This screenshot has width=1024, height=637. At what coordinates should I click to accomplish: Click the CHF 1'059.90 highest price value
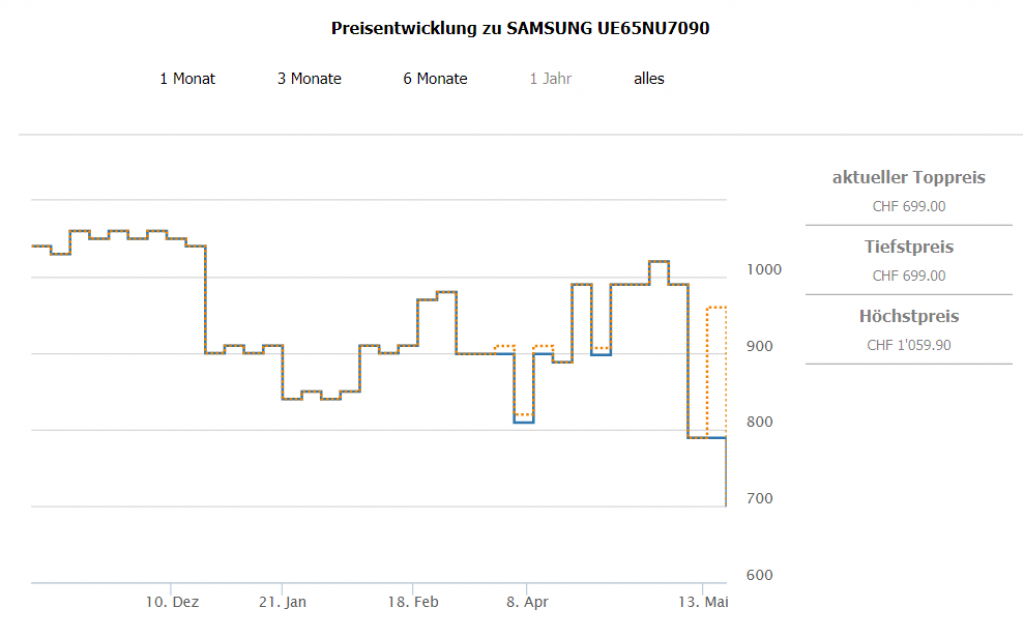tap(908, 345)
